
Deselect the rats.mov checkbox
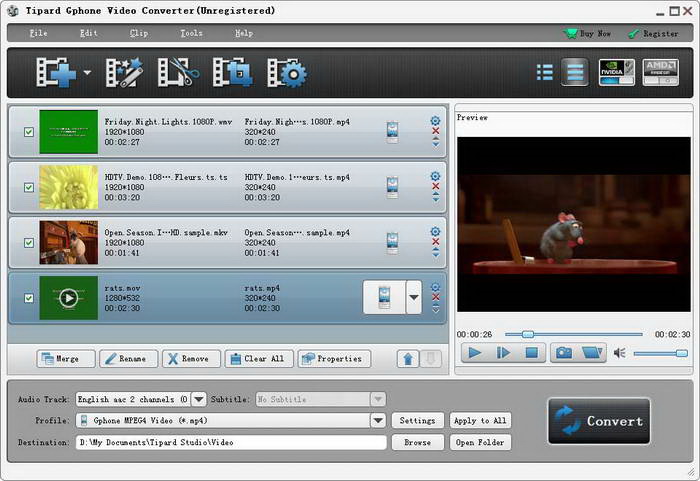(x=28, y=298)
